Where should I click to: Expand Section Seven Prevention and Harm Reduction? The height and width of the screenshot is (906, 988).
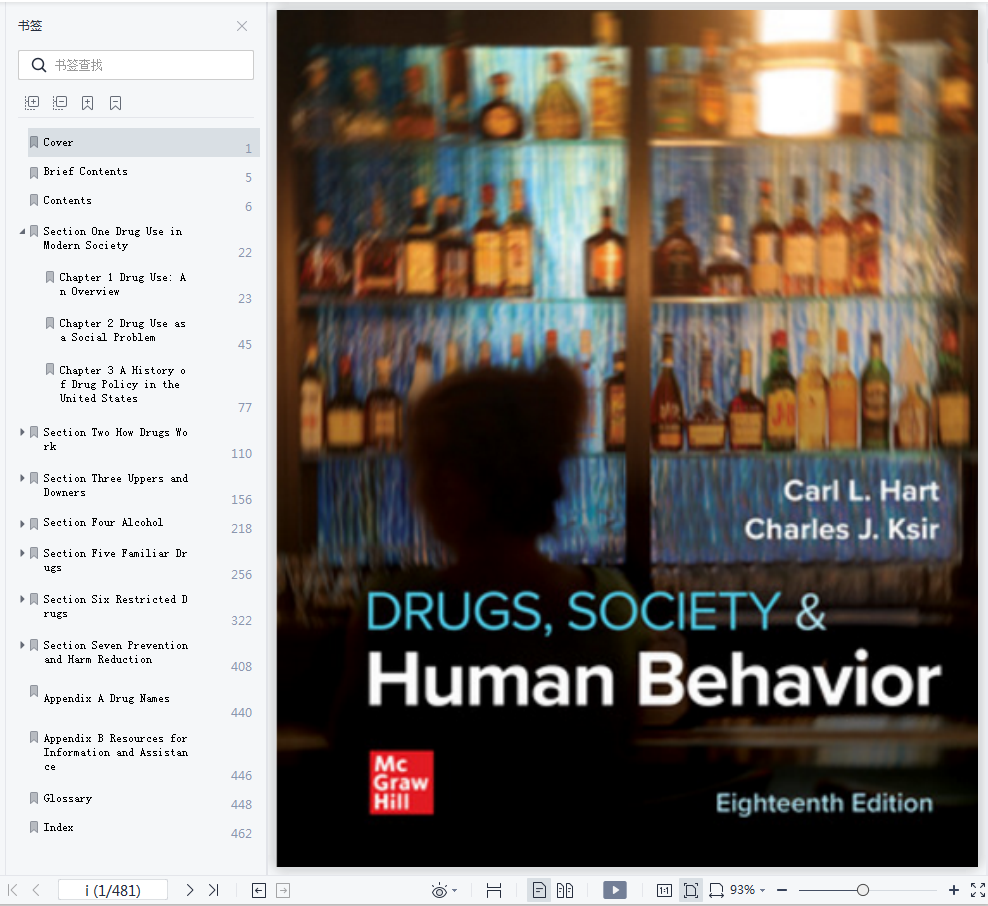[x=22, y=645]
